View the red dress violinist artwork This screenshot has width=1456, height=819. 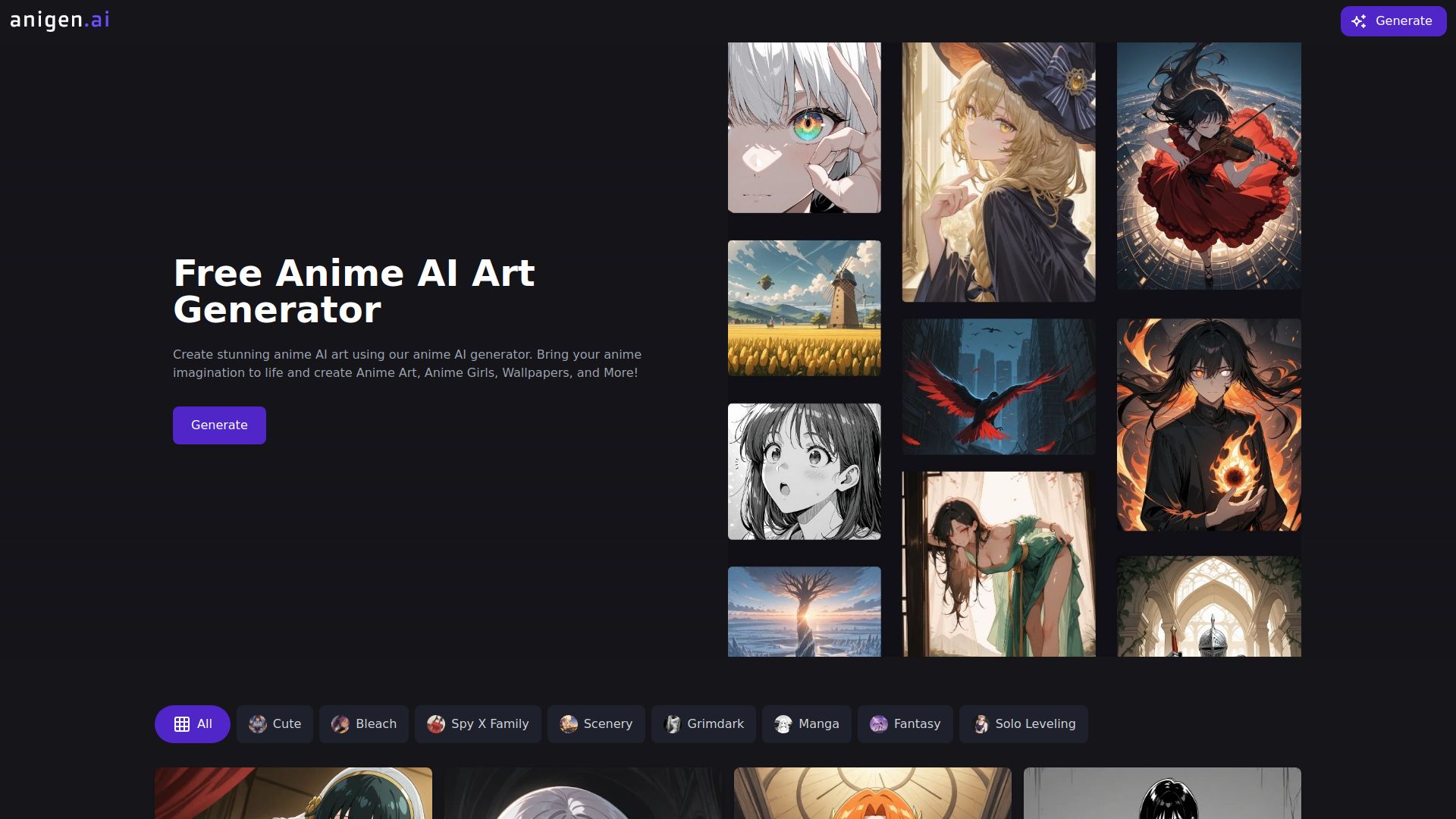[1209, 165]
